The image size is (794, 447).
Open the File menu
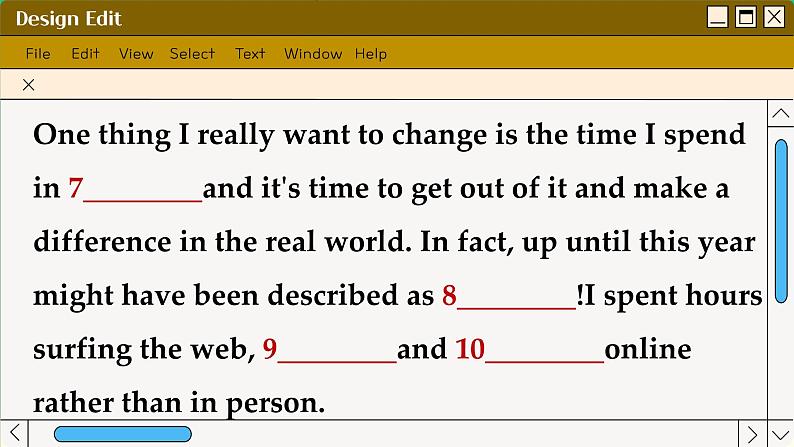(38, 54)
